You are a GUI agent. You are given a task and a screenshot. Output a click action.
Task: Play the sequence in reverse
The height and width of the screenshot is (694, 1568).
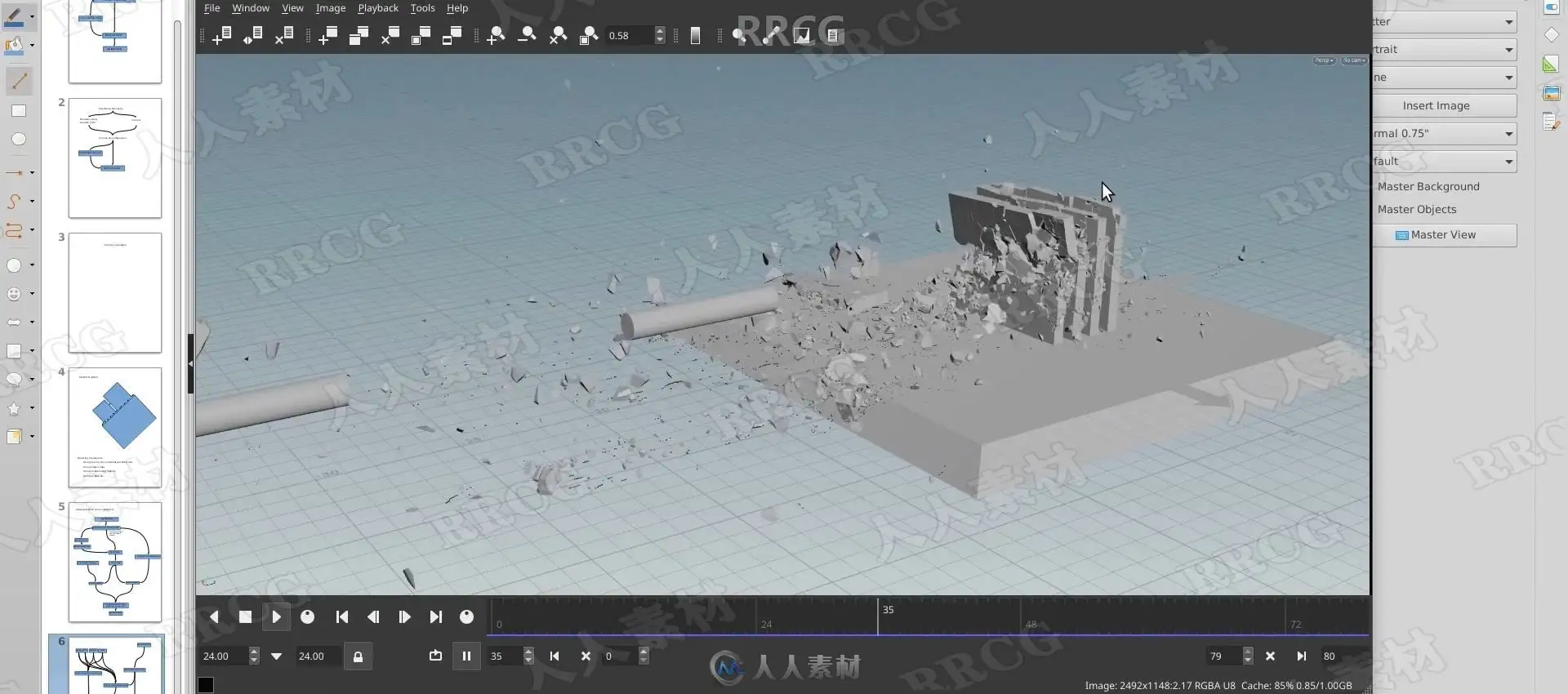click(214, 617)
